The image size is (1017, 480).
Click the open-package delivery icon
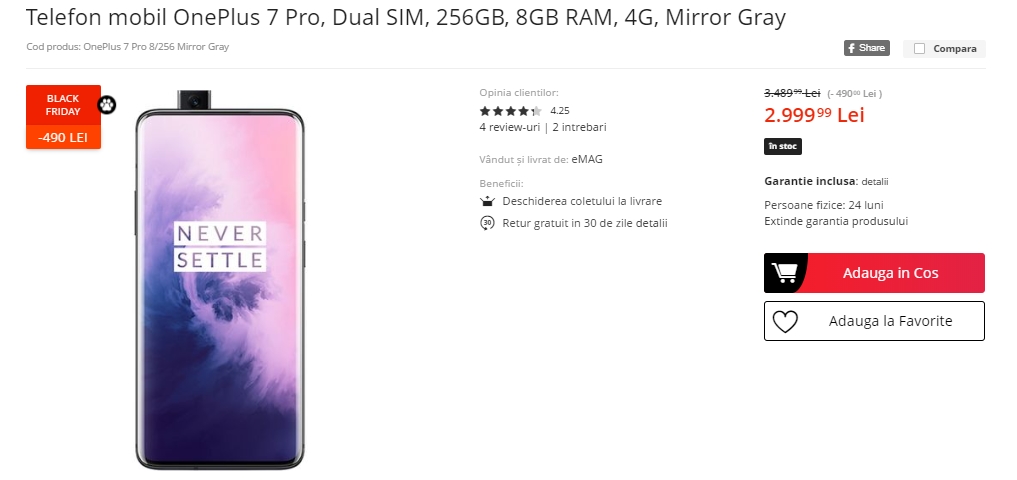[x=487, y=202]
